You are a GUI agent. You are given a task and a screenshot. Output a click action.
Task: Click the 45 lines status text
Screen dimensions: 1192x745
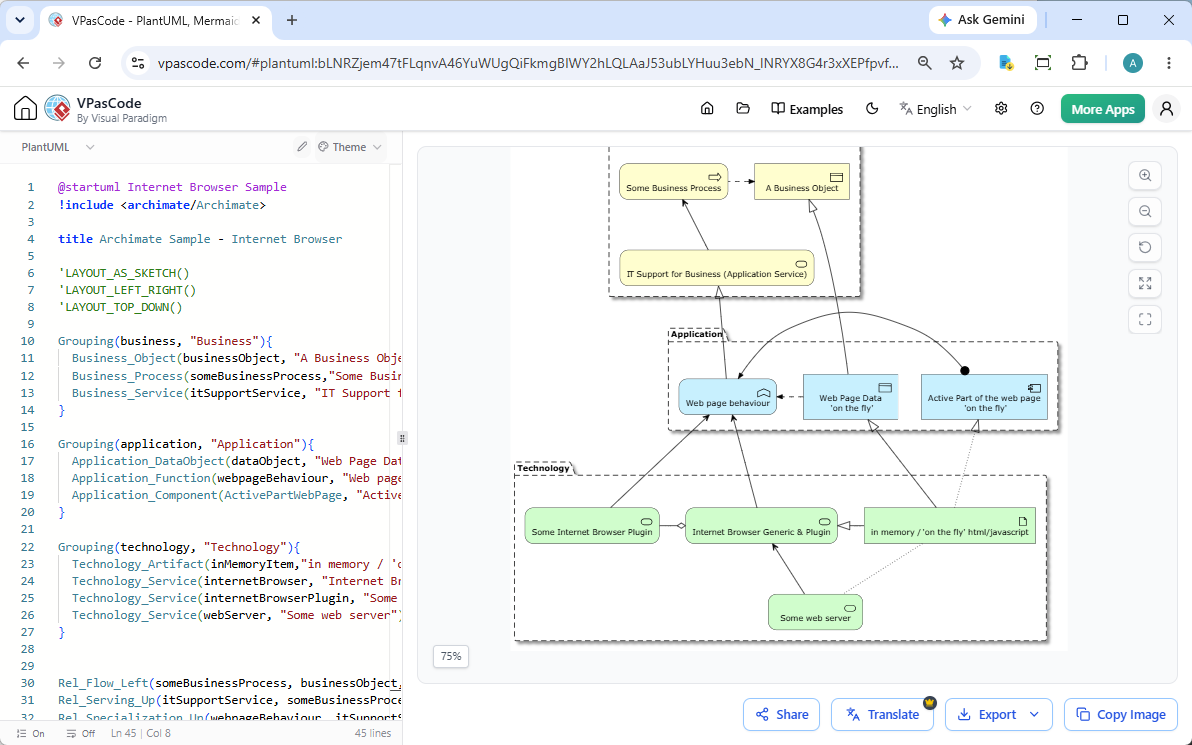click(372, 734)
